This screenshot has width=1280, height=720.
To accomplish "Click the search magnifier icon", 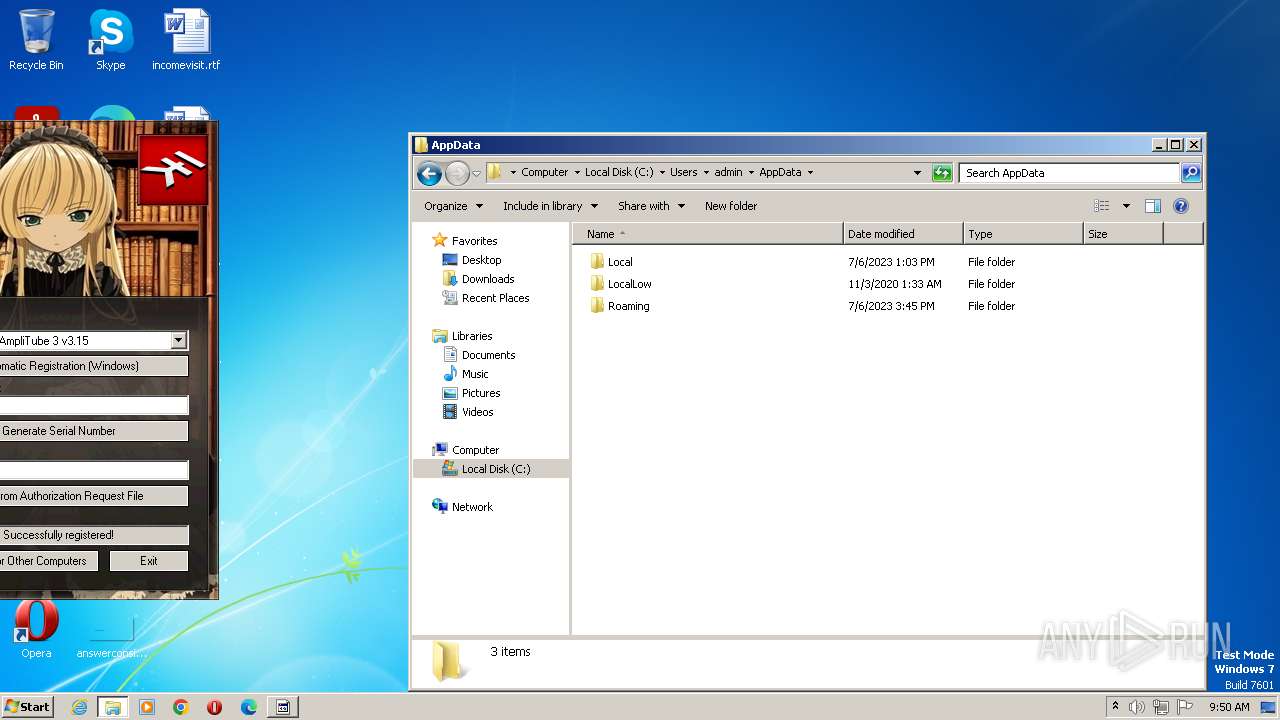I will (x=1190, y=173).
